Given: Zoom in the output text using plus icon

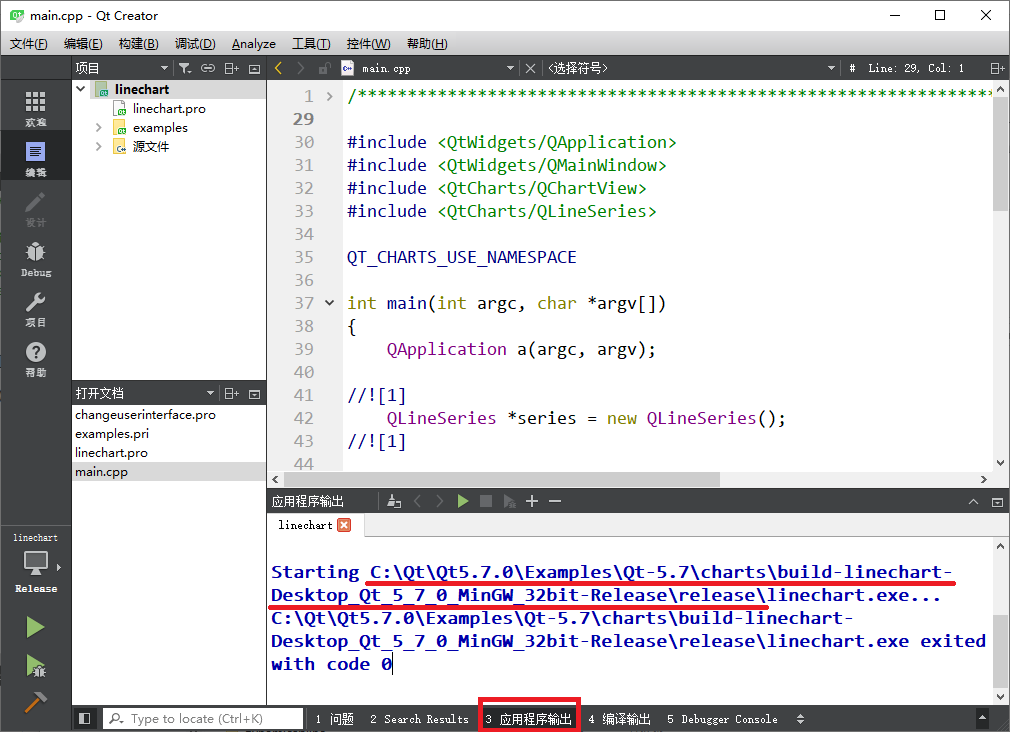Looking at the screenshot, I should (531, 500).
